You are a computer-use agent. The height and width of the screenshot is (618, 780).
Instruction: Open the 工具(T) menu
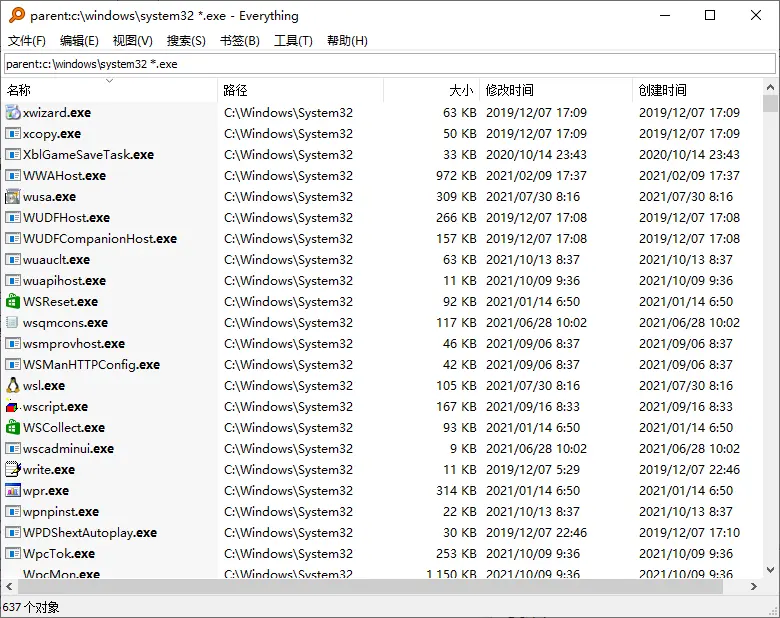coord(293,41)
